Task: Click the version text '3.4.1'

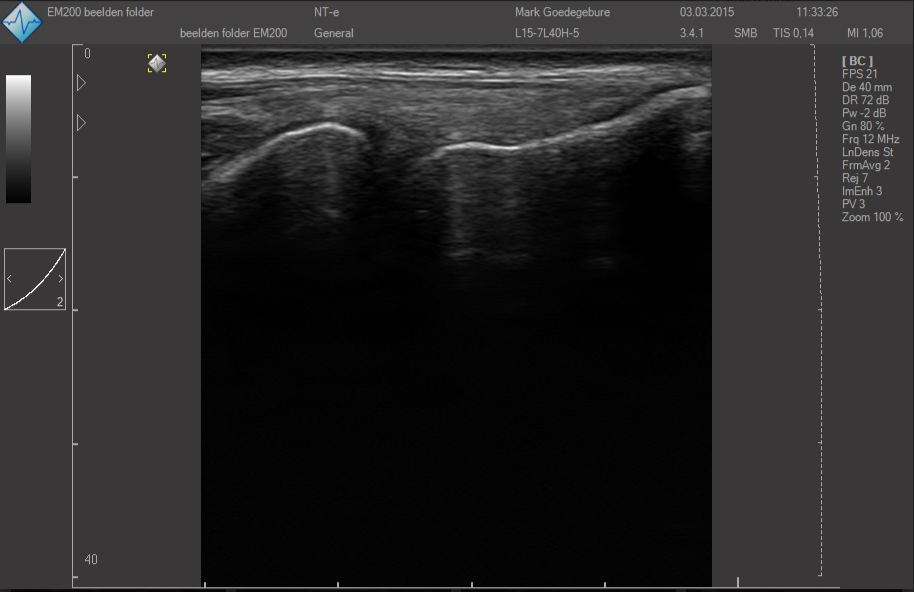Action: [x=691, y=33]
